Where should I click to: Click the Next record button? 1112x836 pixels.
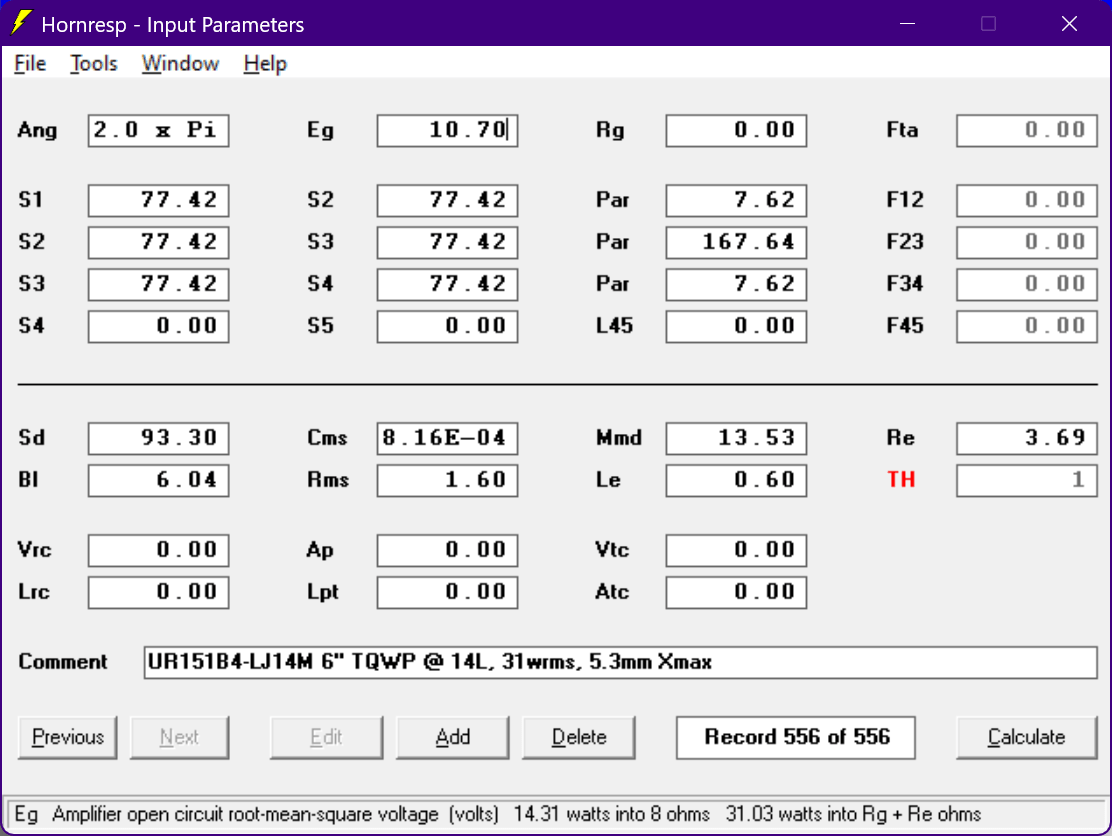[x=179, y=737]
